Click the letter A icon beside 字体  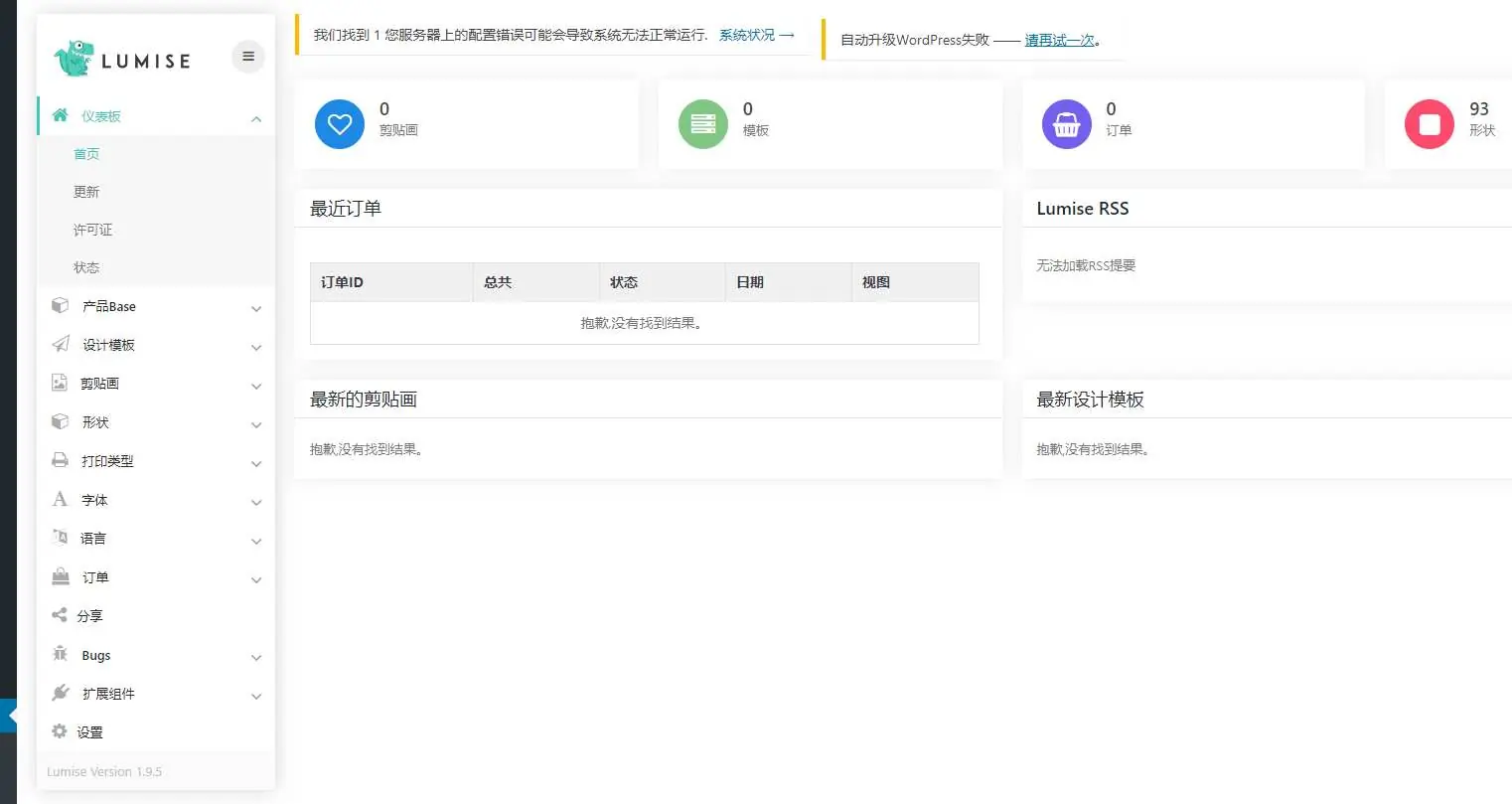click(x=60, y=499)
